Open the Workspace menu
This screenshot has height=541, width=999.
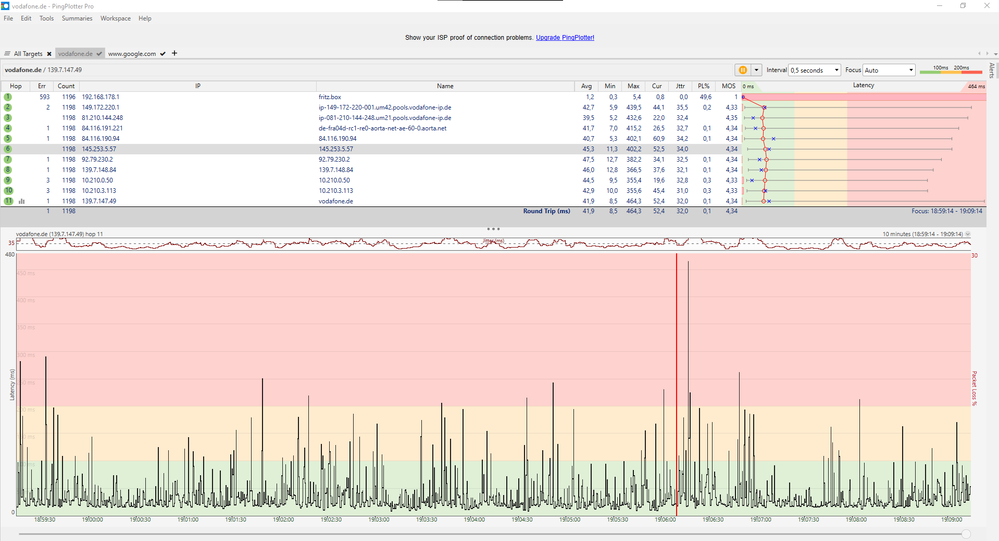115,18
